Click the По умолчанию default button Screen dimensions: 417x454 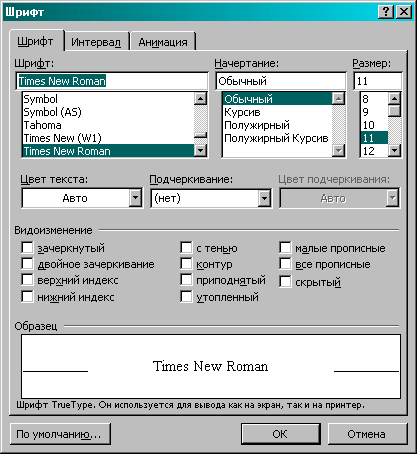coord(60,434)
